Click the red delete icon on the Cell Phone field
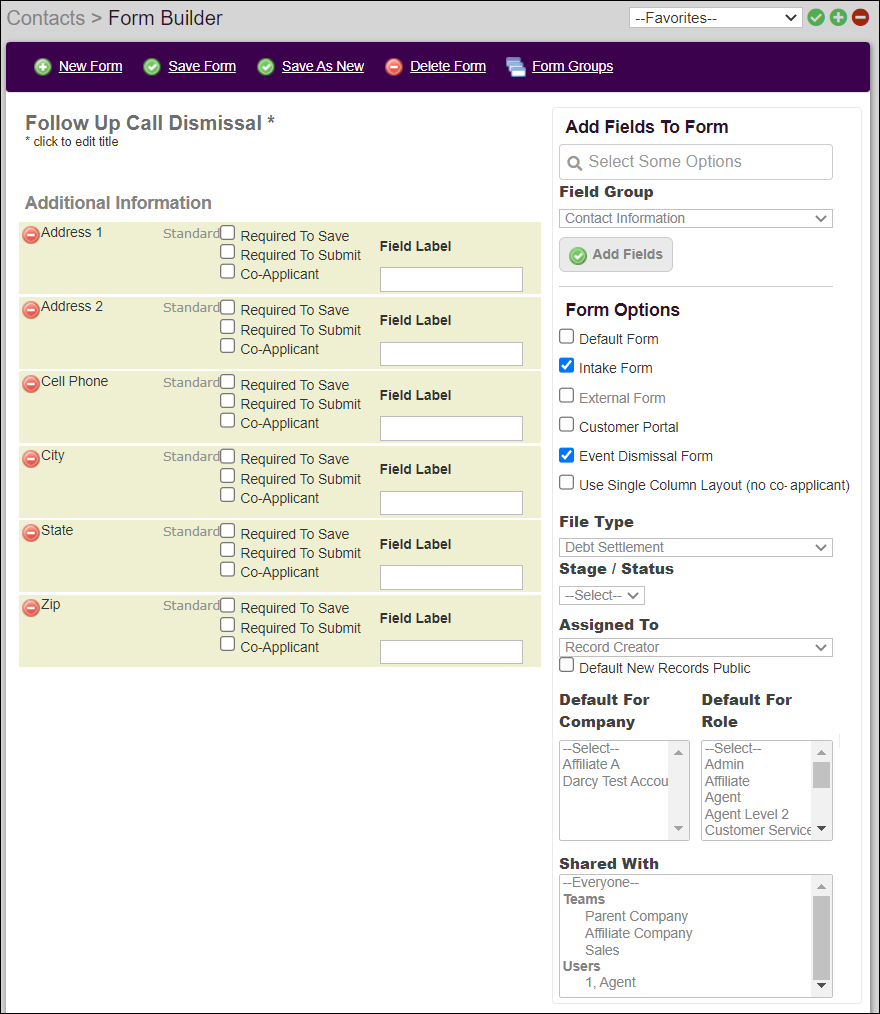The image size is (880, 1014). (30, 383)
